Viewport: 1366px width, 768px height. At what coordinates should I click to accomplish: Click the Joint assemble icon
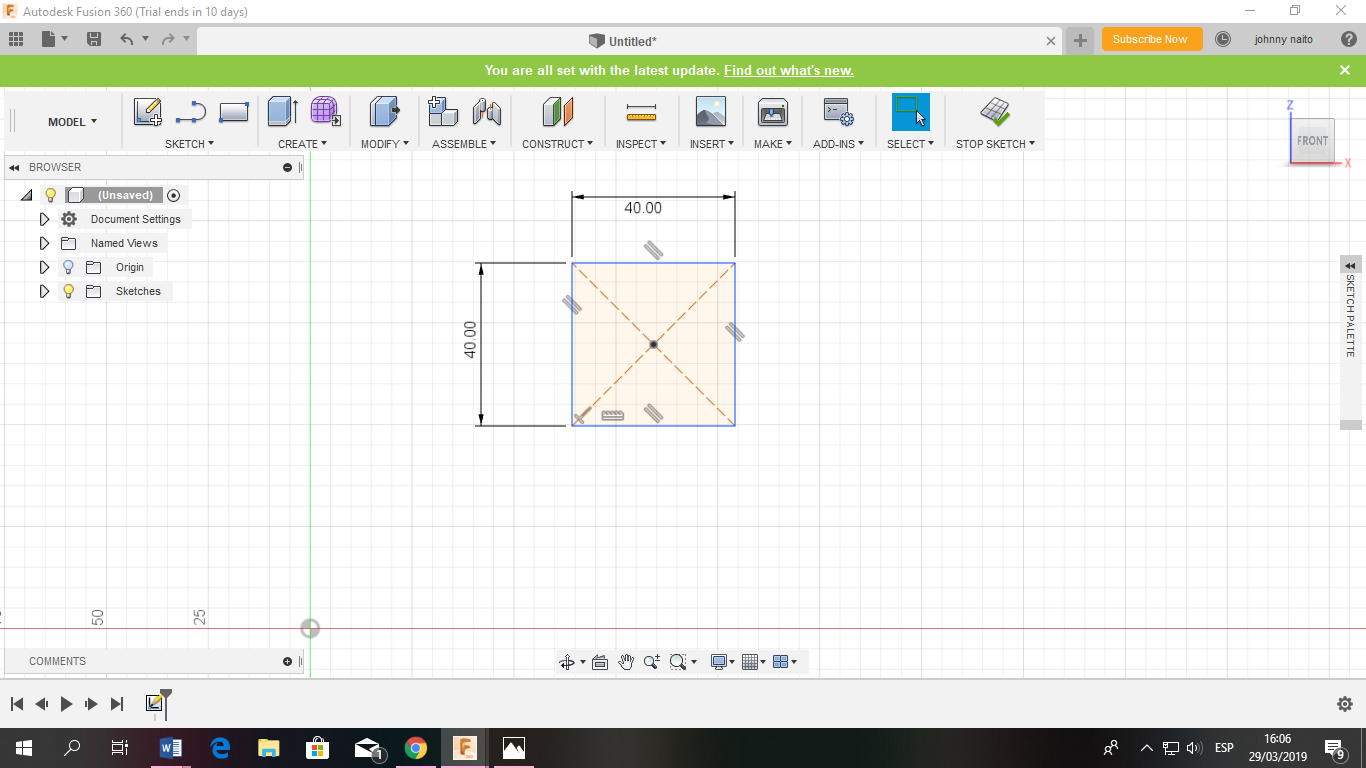click(486, 112)
